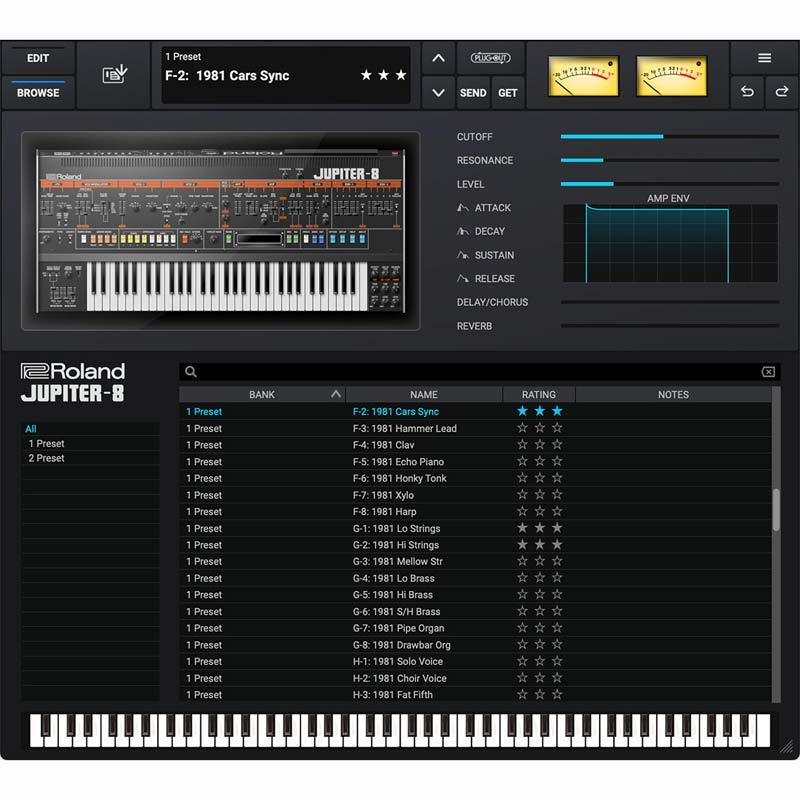Click the redo arrow icon

782,92
